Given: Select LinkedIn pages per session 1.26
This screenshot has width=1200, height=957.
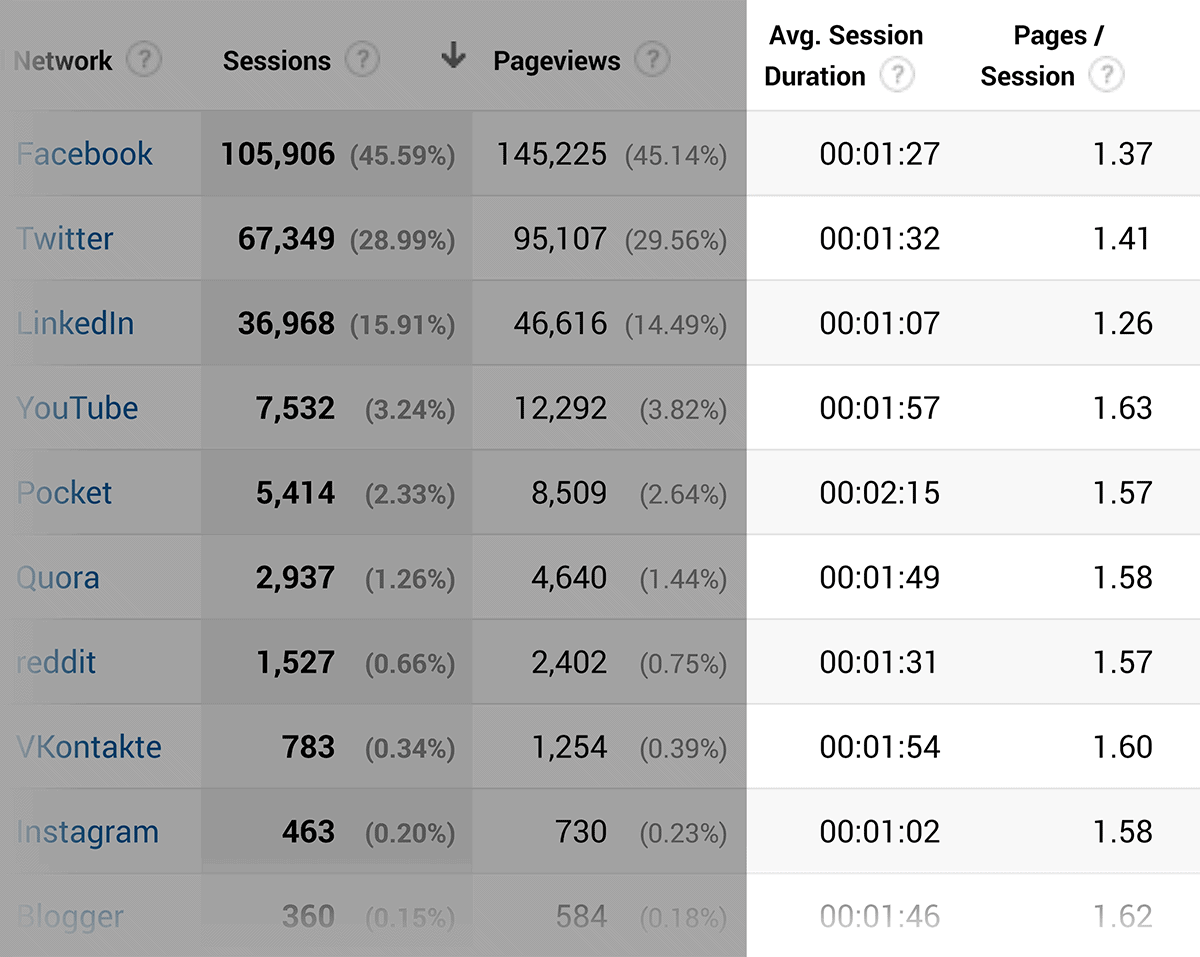Looking at the screenshot, I should pos(1122,324).
